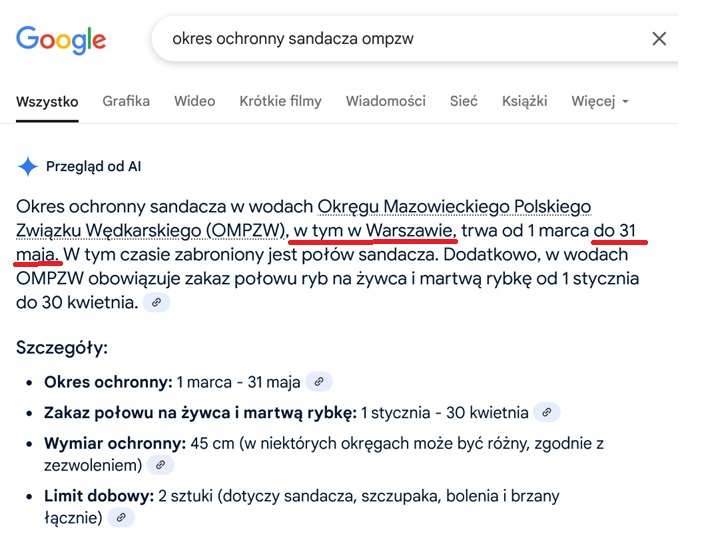The width and height of the screenshot is (705, 539).
Task: Follow the Okręgu Mazowieckiego Polskiego link
Action: [x=454, y=207]
